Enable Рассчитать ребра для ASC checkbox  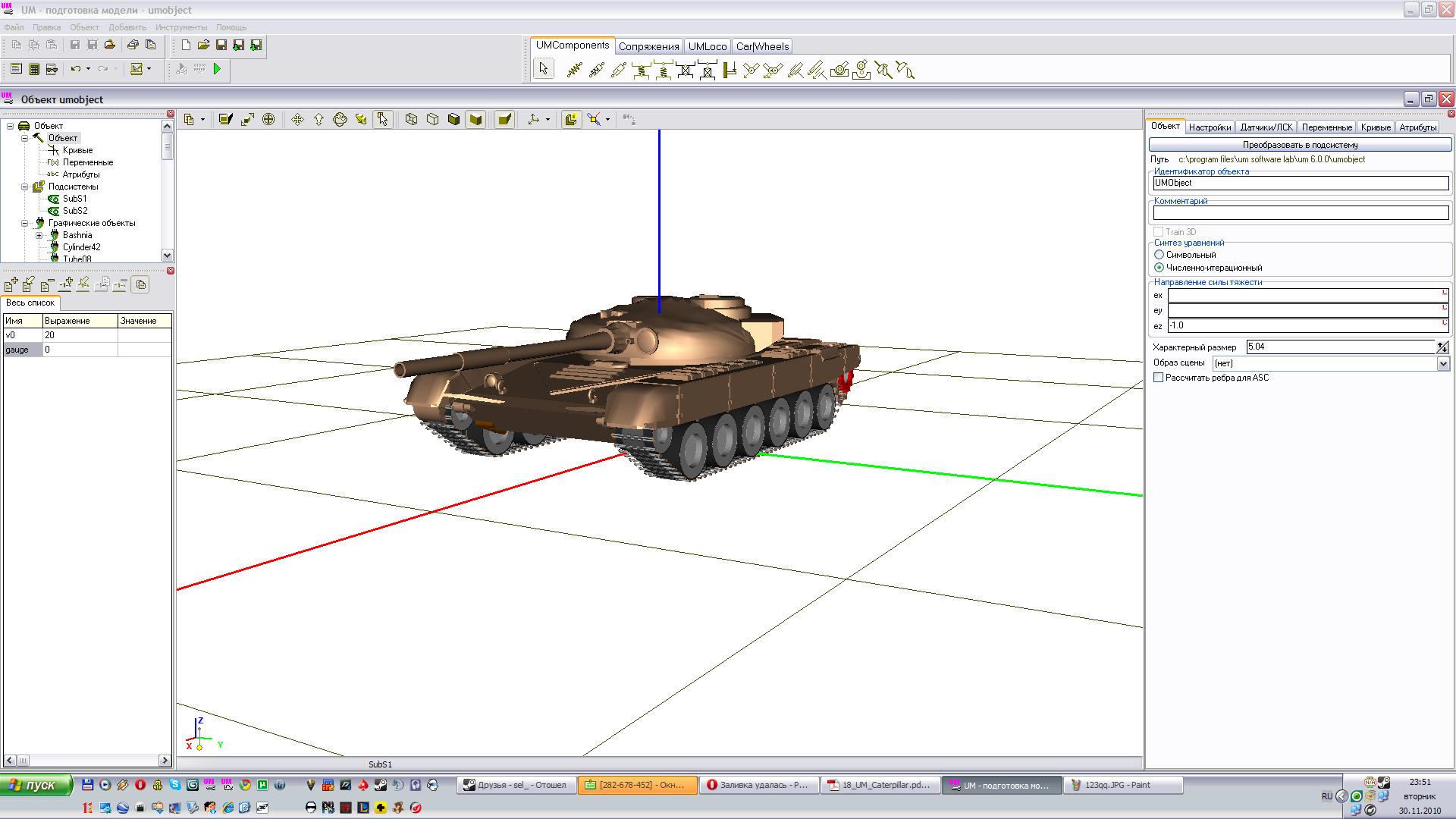pyautogui.click(x=1159, y=378)
